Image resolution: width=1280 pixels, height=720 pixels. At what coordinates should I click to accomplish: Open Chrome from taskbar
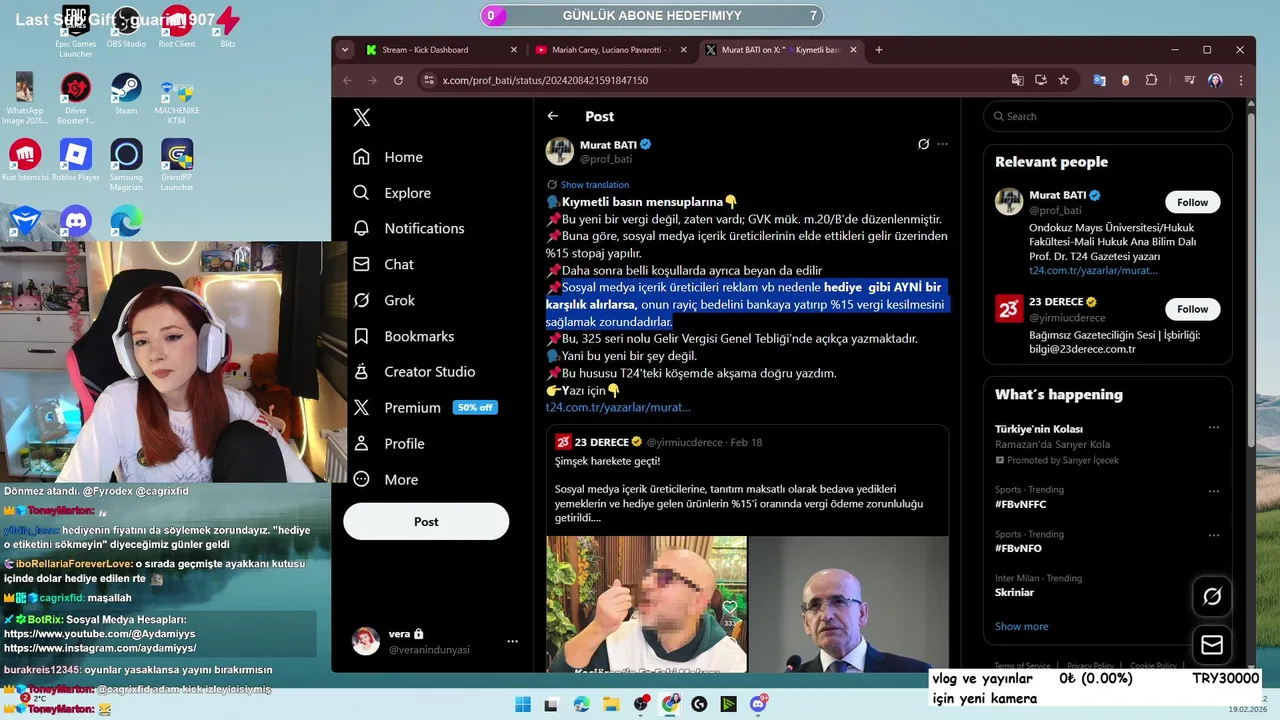click(x=670, y=705)
